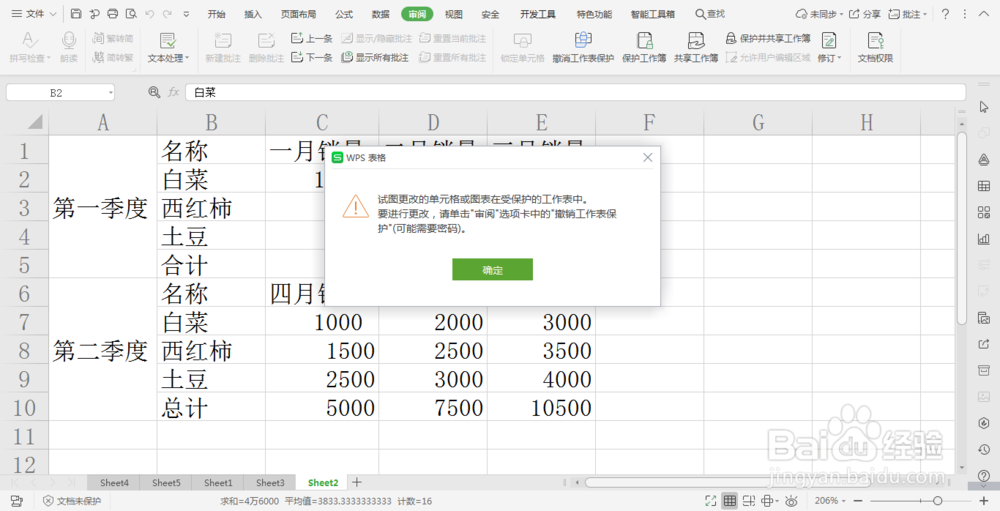Add a new sheet with plus button

click(357, 482)
